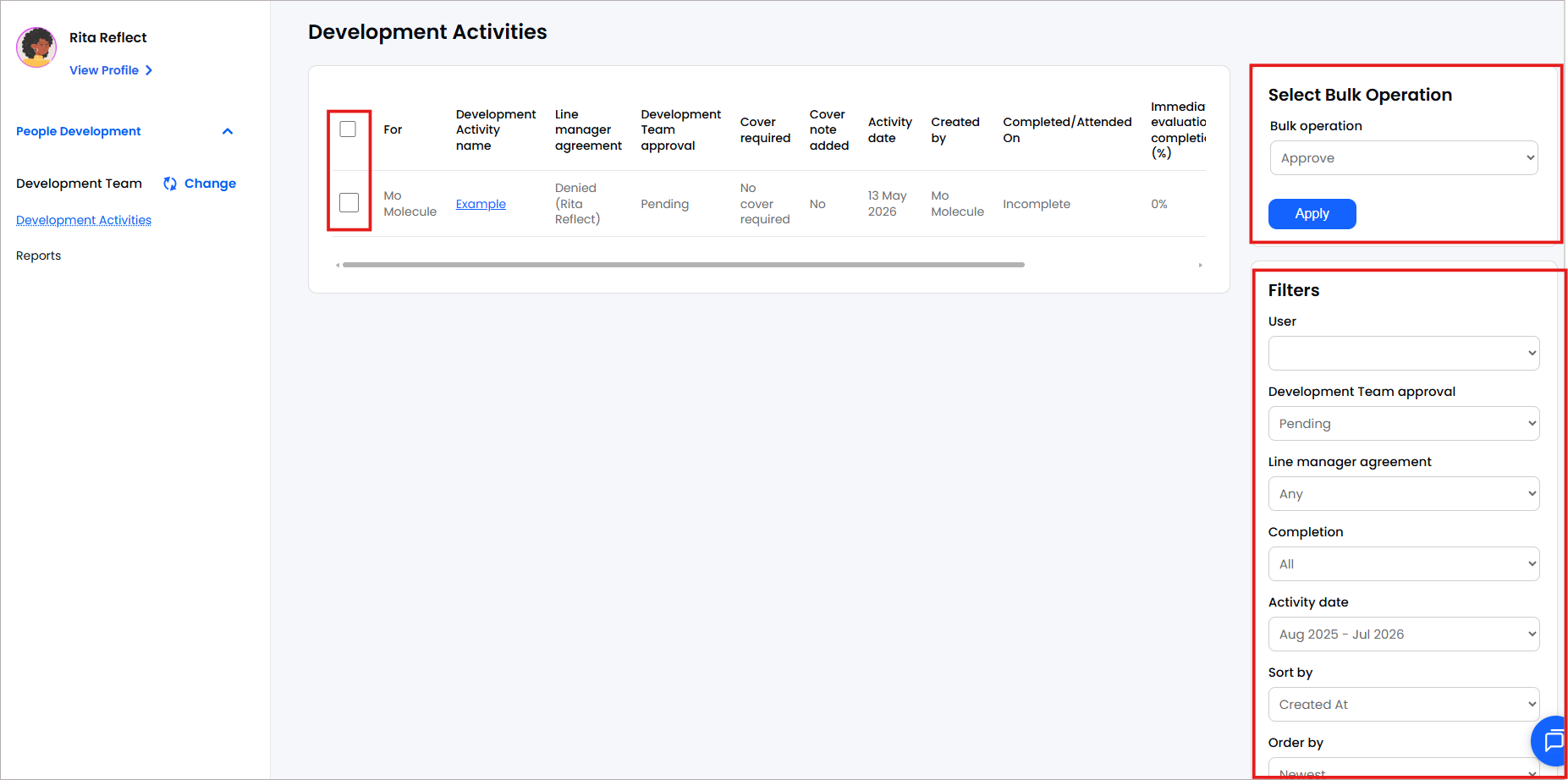Image resolution: width=1568 pixels, height=780 pixels.
Task: Click the People Development menu heading
Action: tap(79, 131)
